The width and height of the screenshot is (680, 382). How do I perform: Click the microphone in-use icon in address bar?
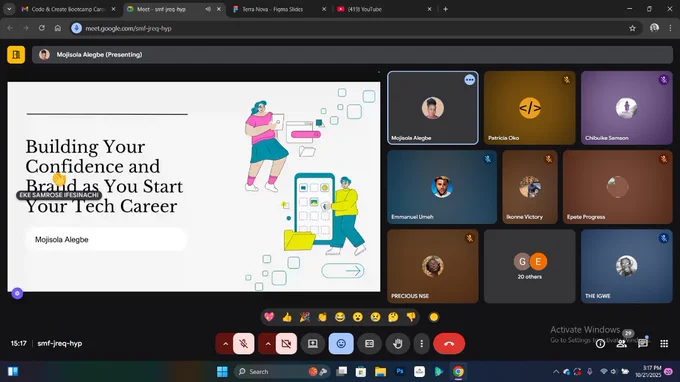(76, 28)
